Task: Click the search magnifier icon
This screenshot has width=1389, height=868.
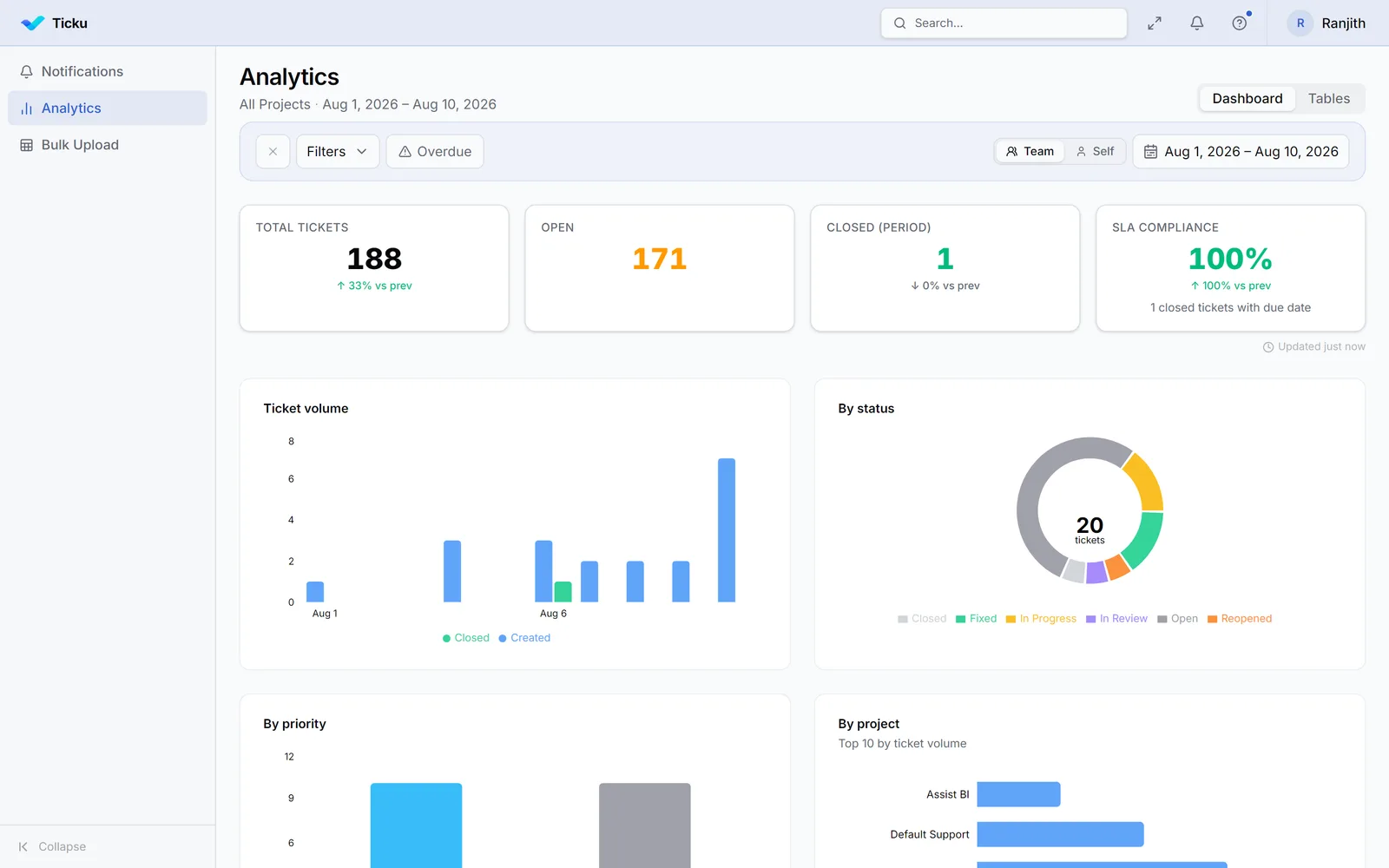Action: pos(899,23)
